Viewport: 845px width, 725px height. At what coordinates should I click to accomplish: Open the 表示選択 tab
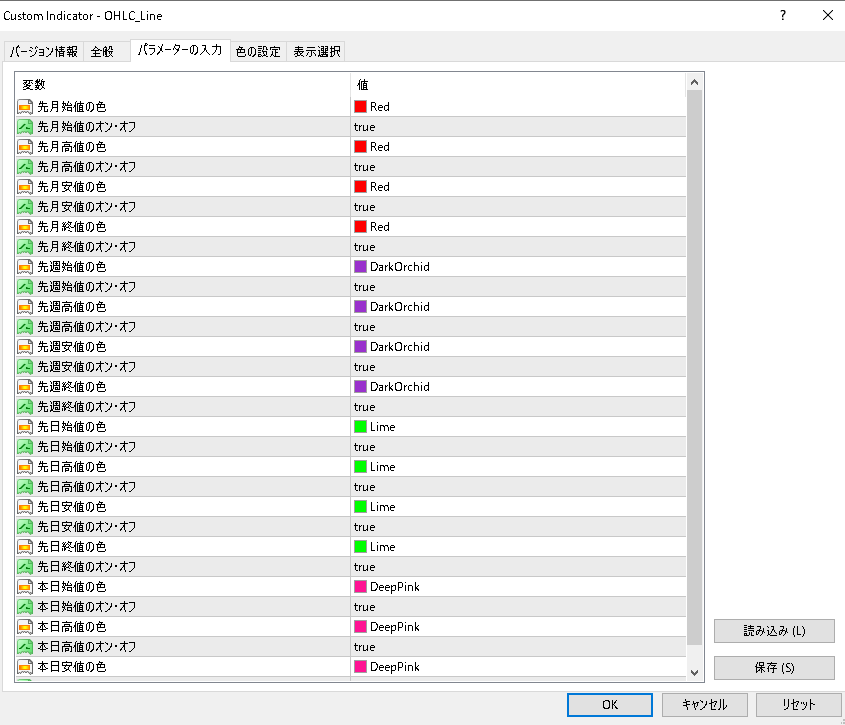pyautogui.click(x=316, y=52)
